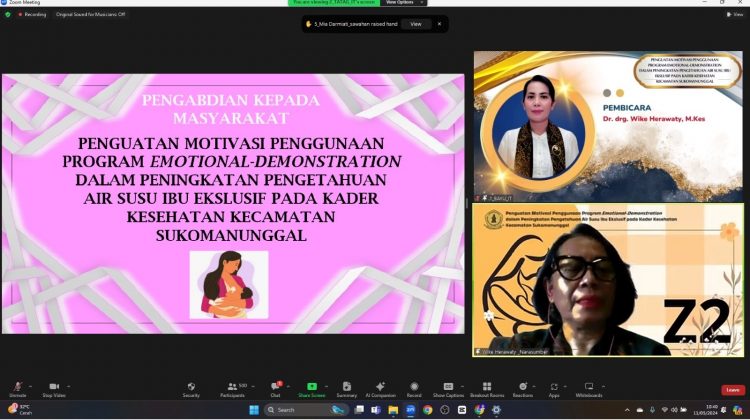The height and width of the screenshot is (420, 750).
Task: Open the weather widget showing 32°C
Action: pos(20,409)
